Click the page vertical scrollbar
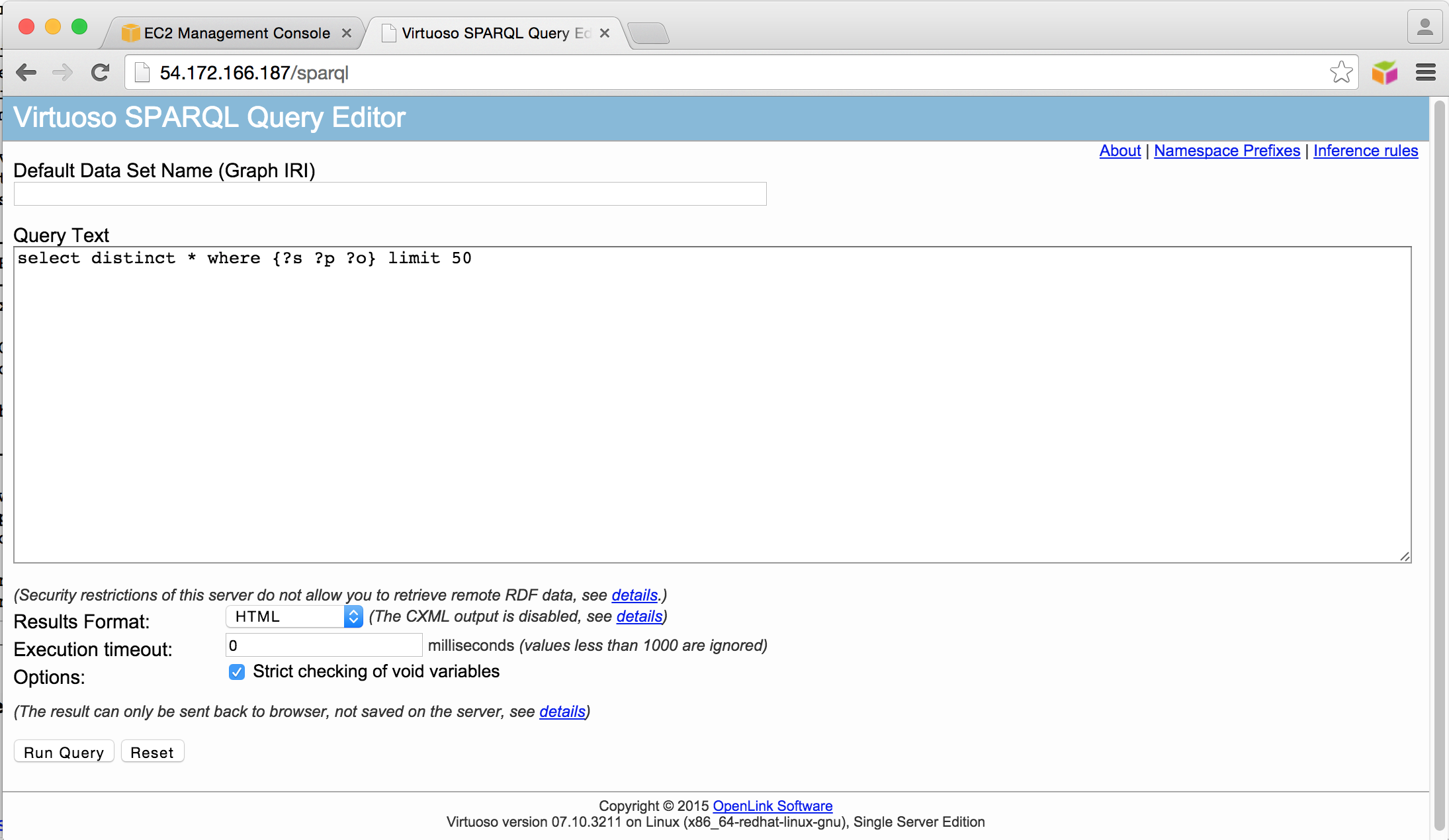Screen dimensions: 1449x840 (1439, 463)
